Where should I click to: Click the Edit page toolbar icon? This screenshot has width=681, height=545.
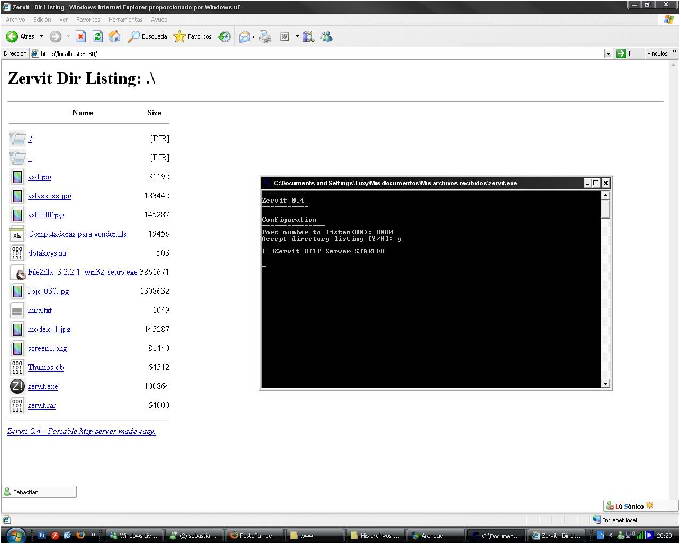click(x=284, y=37)
